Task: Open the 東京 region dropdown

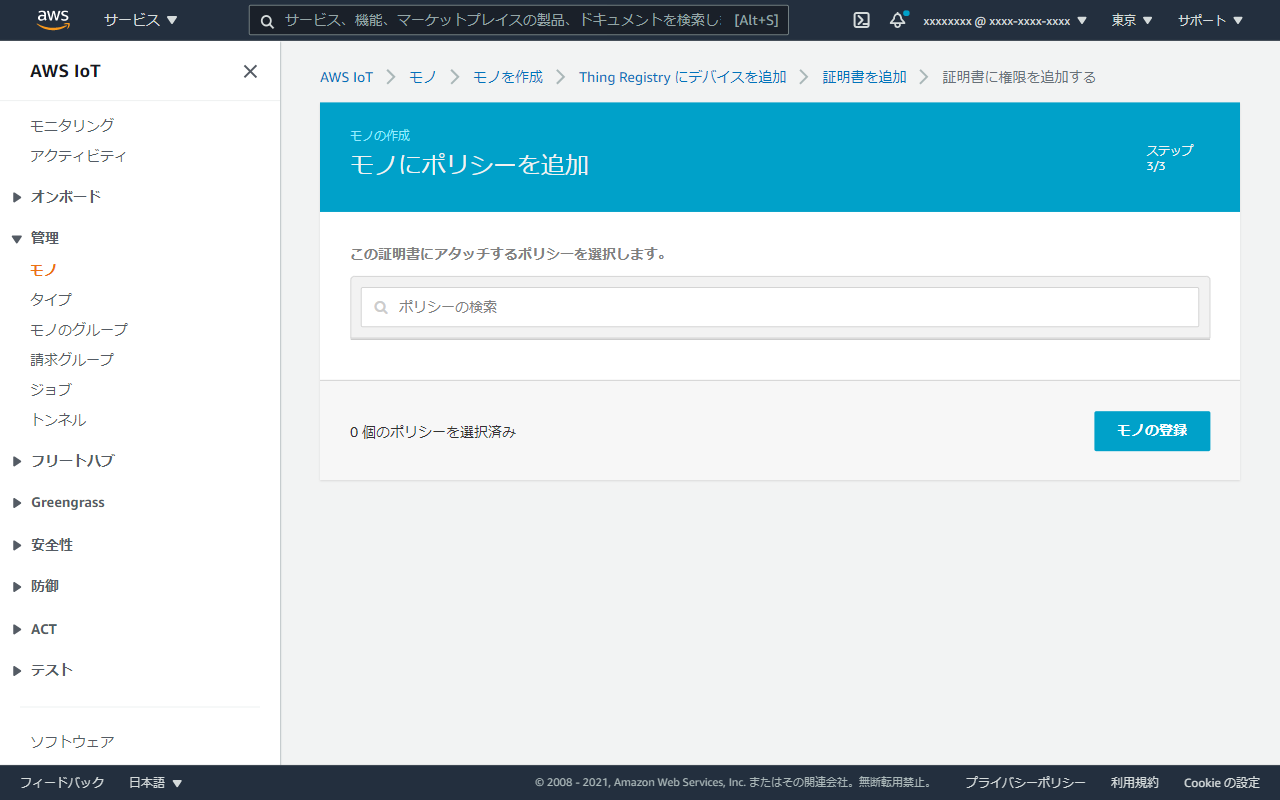Action: [1130, 19]
